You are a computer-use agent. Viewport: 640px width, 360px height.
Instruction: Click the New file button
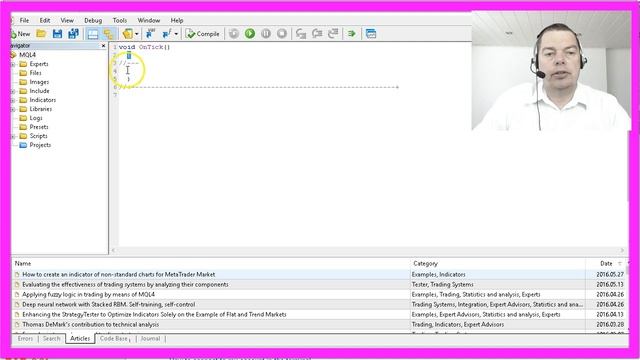[20, 34]
